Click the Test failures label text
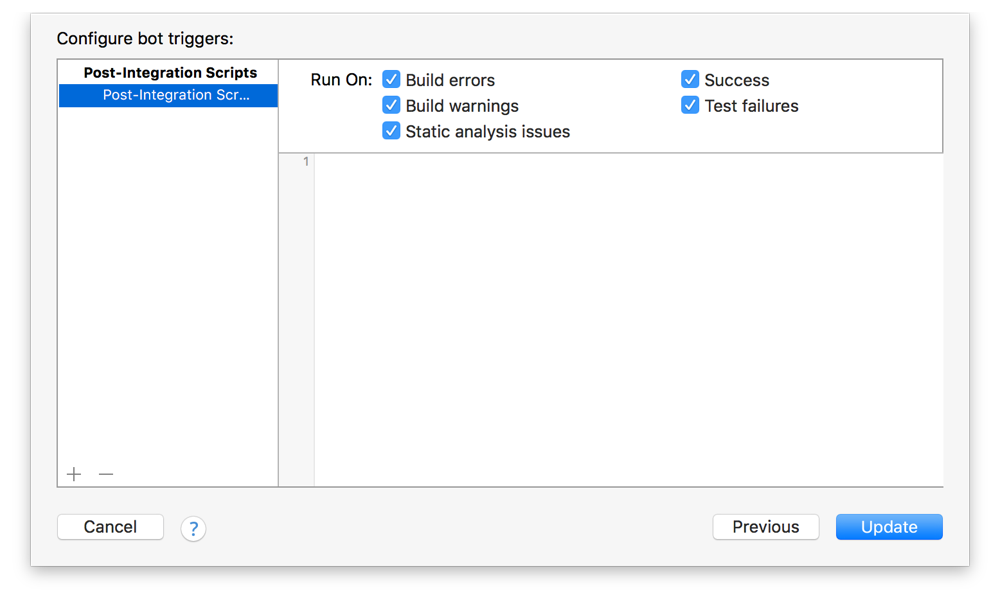The height and width of the screenshot is (602, 1000). 751,105
